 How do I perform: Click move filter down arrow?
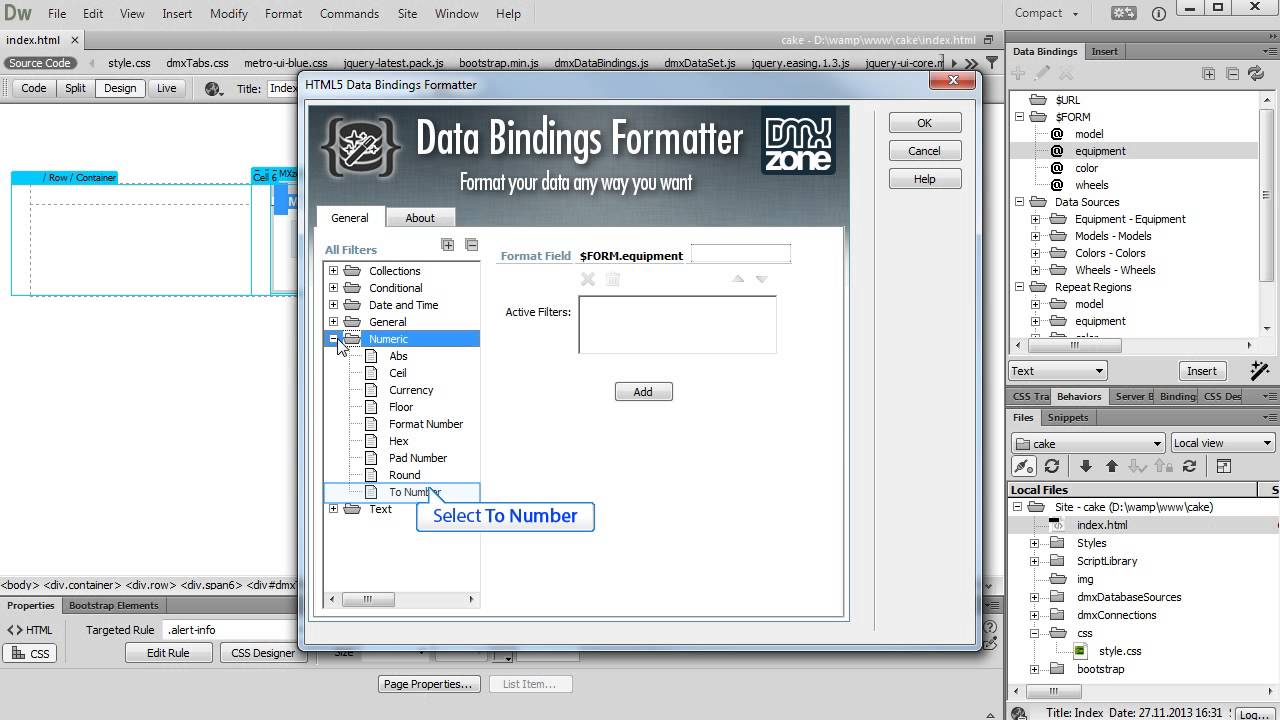tap(762, 279)
